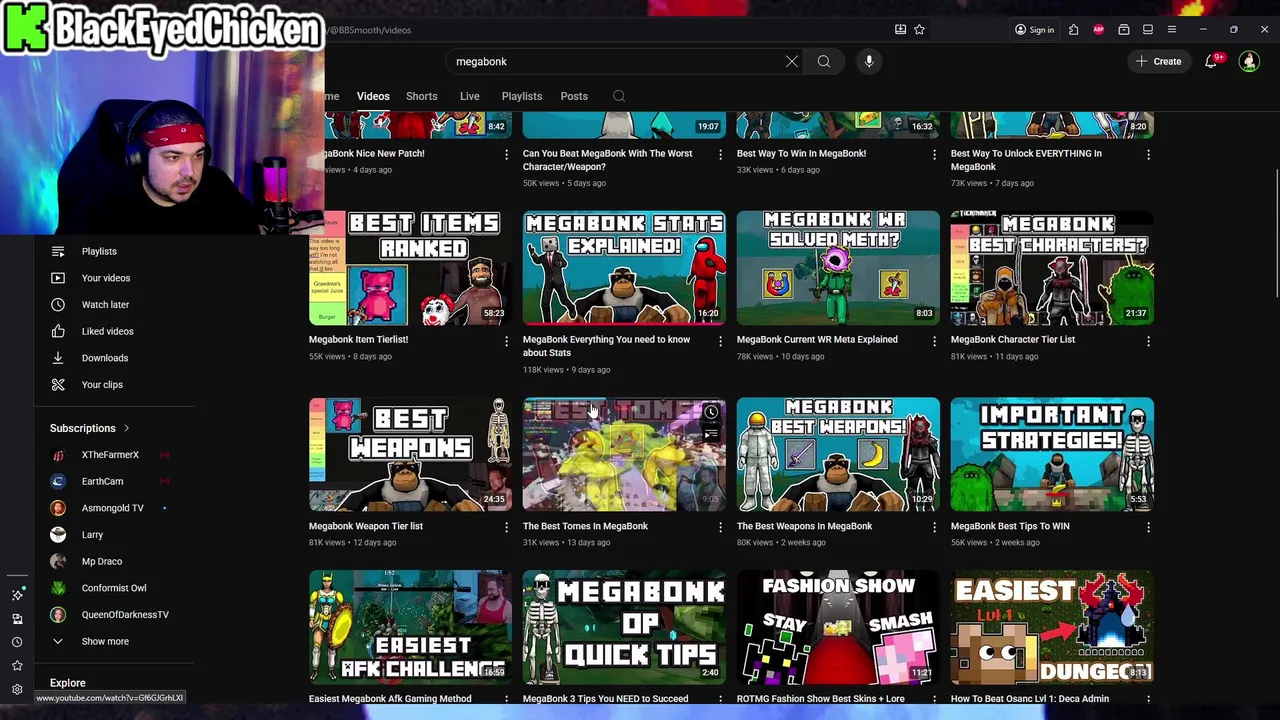Open the Mp Draco subscription
The width and height of the screenshot is (1280, 720).
pyautogui.click(x=102, y=561)
